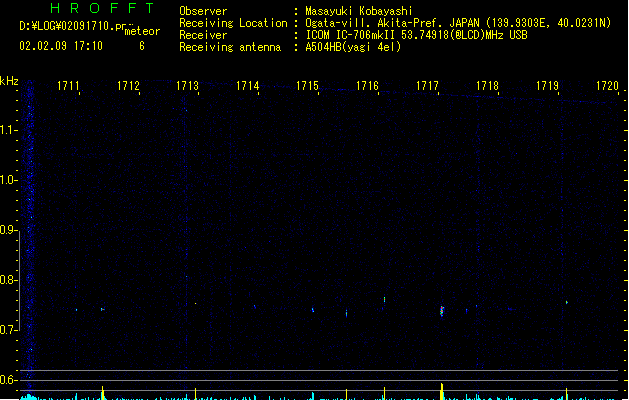629x400 pixels.
Task: Click observer name Masayuki Kobayashi
Action: tap(359, 11)
